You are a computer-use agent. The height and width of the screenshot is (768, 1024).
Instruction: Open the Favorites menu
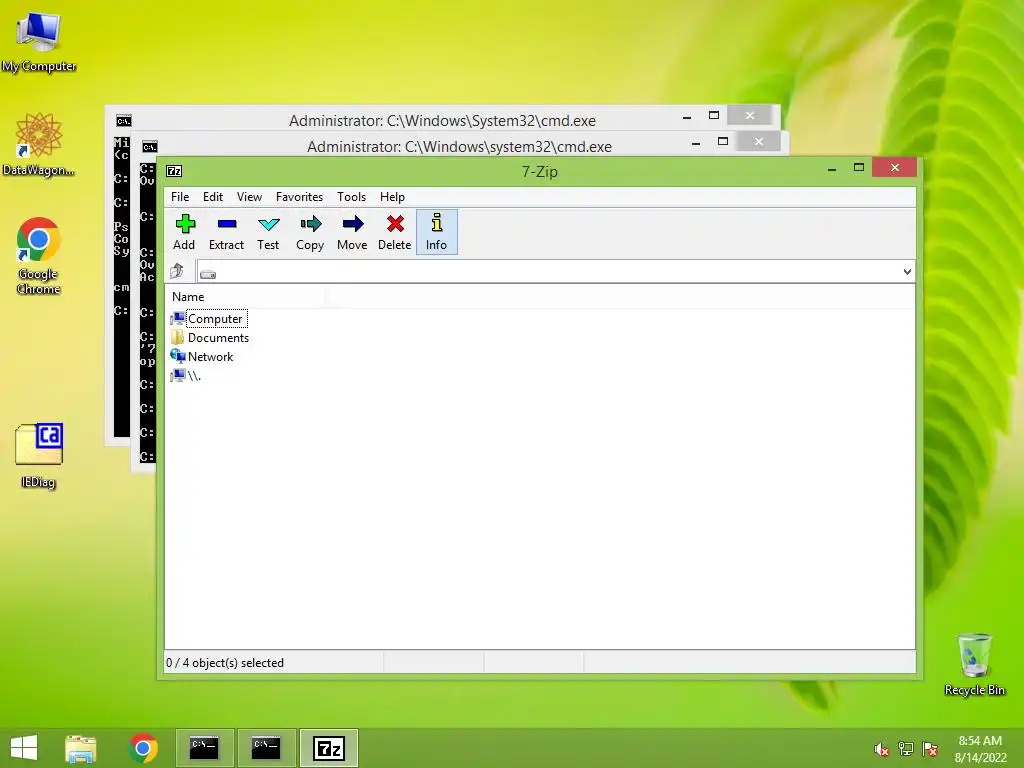(x=299, y=197)
